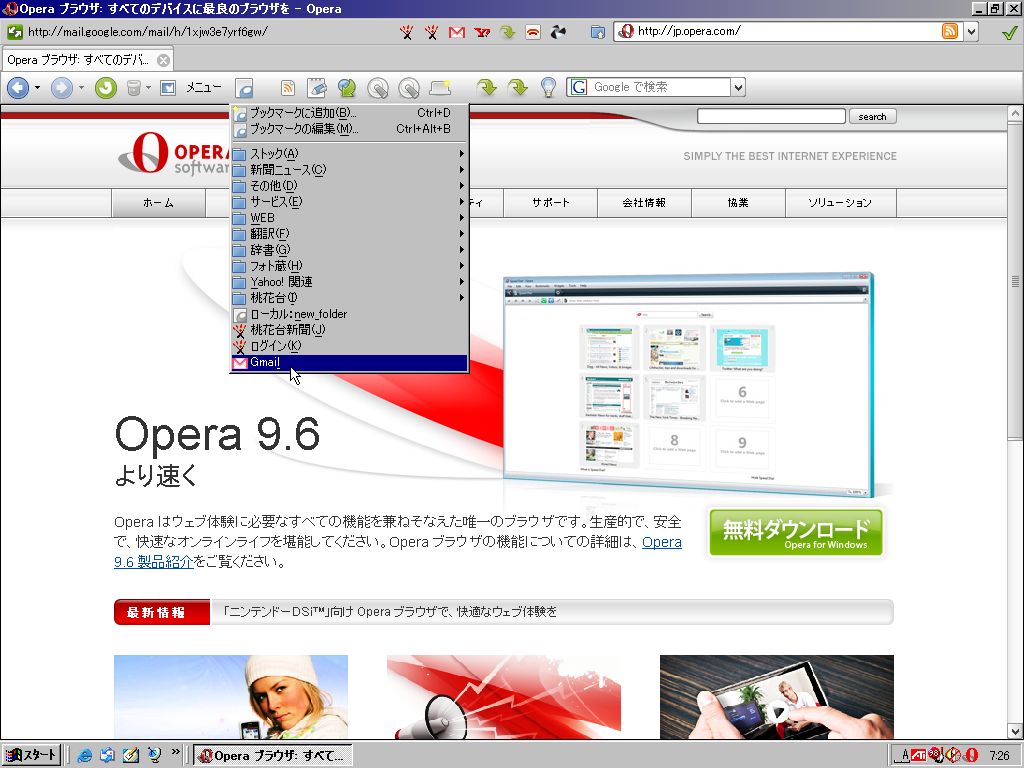The height and width of the screenshot is (768, 1024).
Task: Click the RSS icon in the jp.opera.com address field
Action: click(950, 31)
